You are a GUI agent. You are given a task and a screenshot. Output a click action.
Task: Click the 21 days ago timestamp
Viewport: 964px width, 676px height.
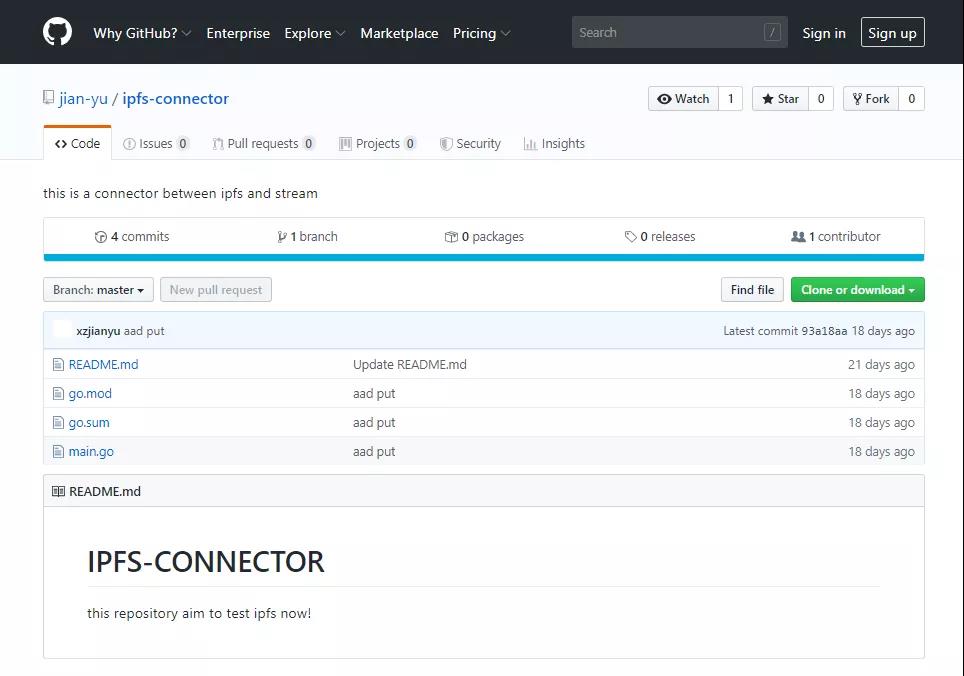(x=881, y=364)
